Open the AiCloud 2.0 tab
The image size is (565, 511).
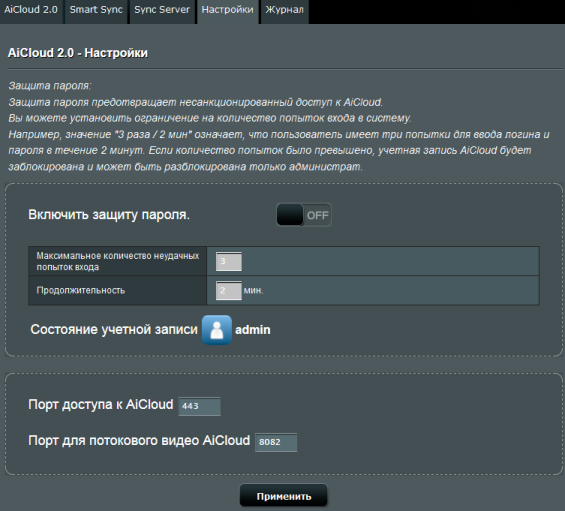pyautogui.click(x=31, y=11)
